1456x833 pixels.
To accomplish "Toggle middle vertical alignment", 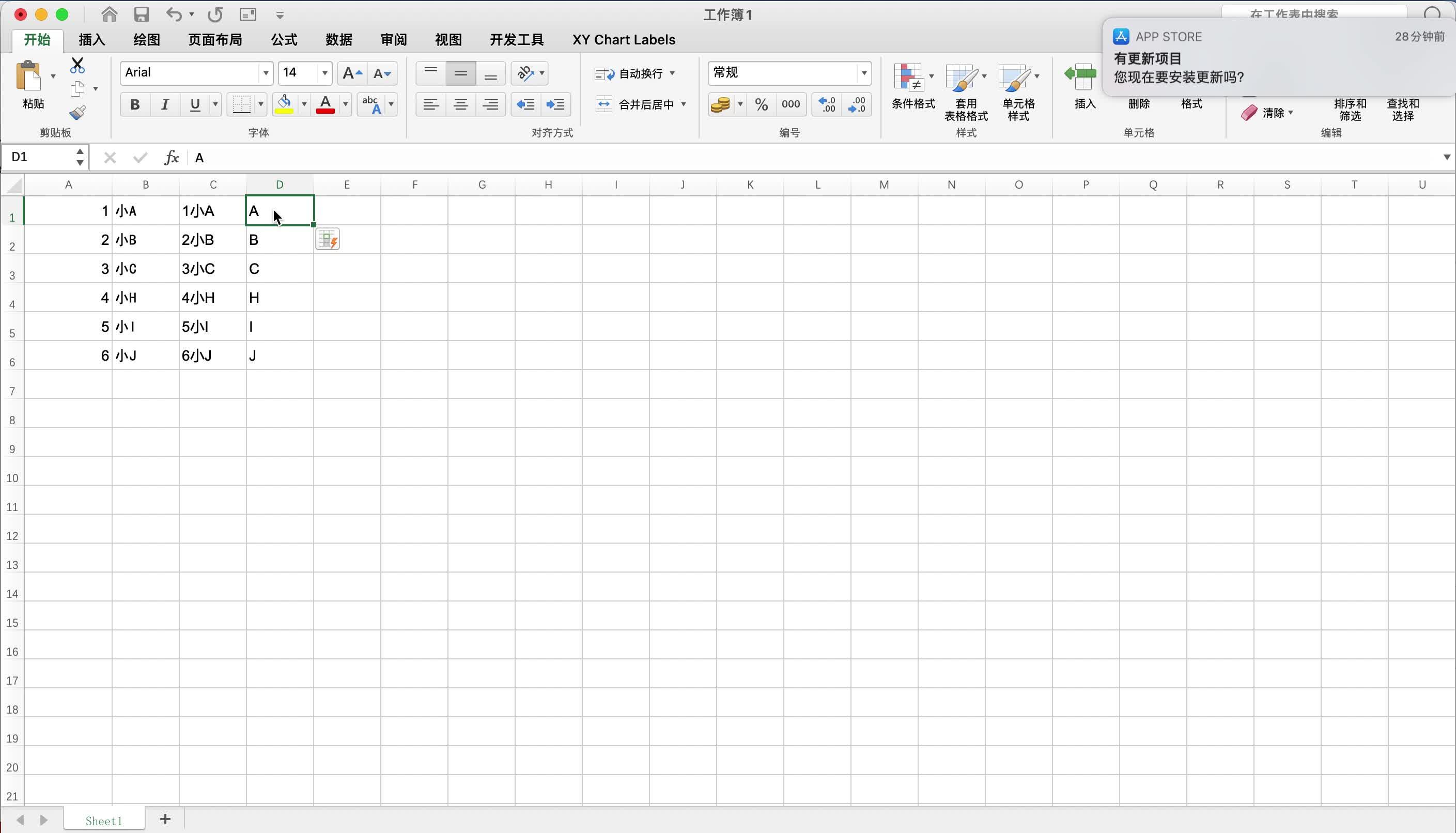I will [460, 73].
